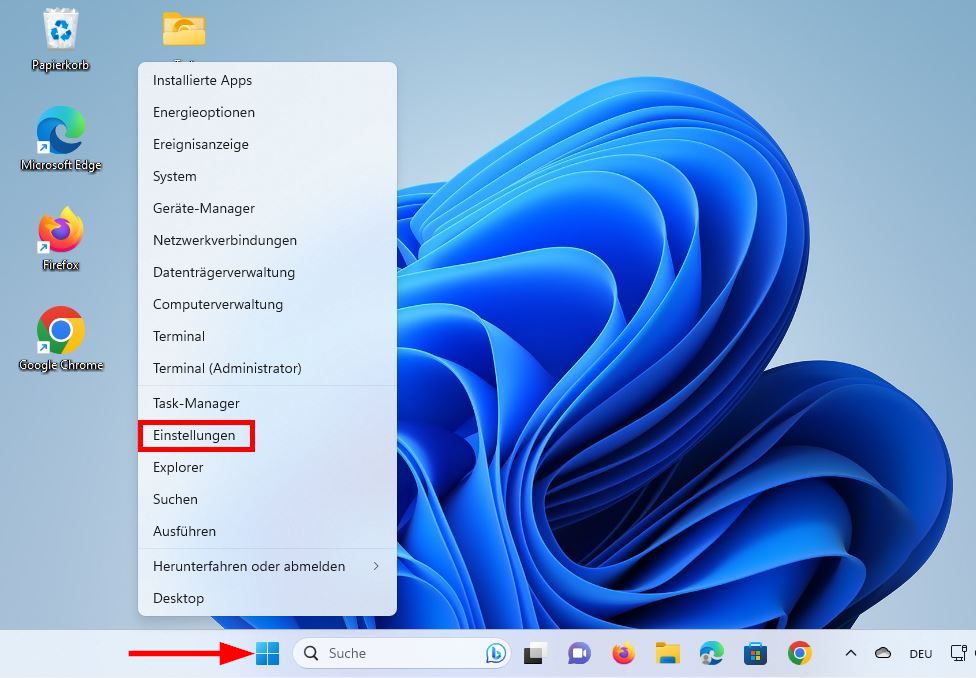The image size is (976, 678).
Task: Start a chat with the Teams icon
Action: pyautogui.click(x=580, y=653)
